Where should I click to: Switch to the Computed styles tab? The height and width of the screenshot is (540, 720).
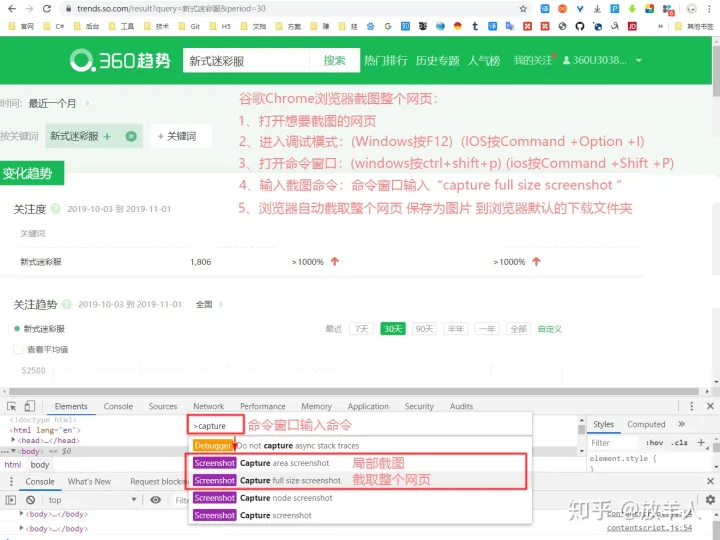coord(646,424)
